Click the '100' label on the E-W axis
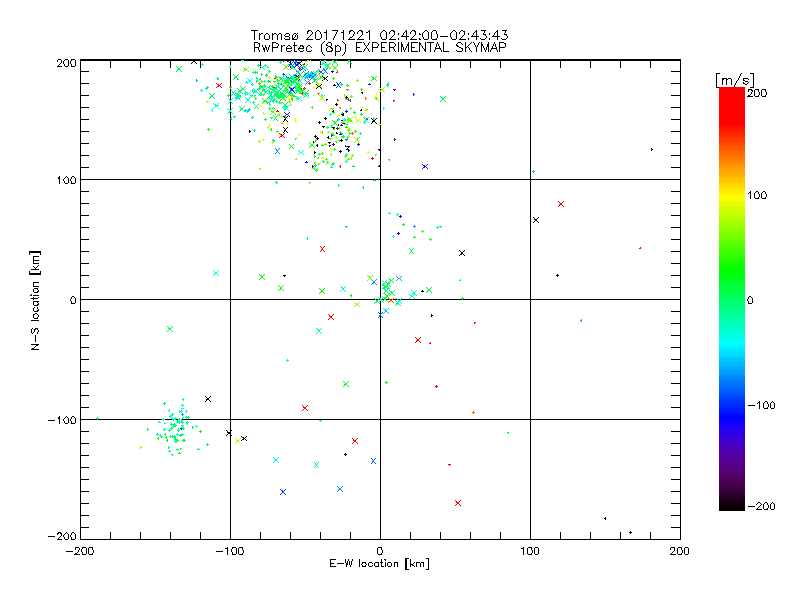Viewport: 800px width, 600px height. tap(530, 551)
